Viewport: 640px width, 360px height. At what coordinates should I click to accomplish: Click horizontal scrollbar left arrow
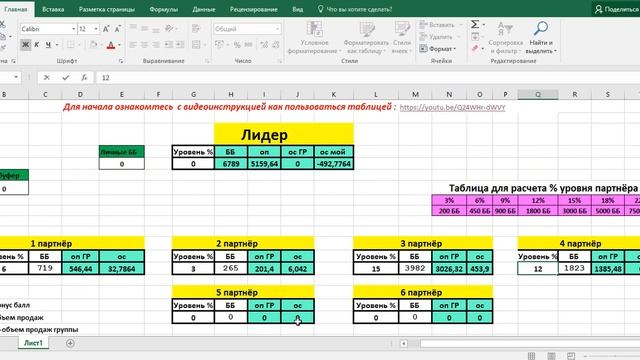404,343
